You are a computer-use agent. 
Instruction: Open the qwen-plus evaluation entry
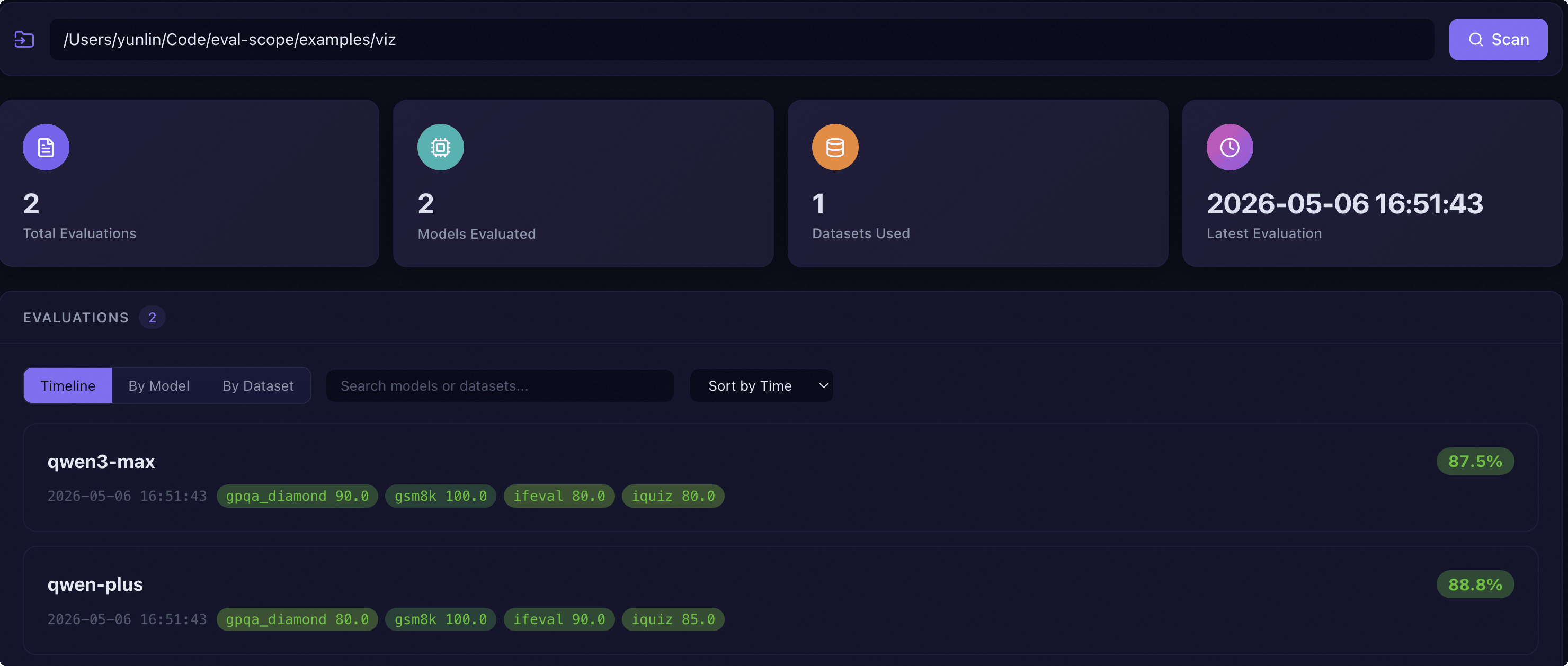point(780,600)
